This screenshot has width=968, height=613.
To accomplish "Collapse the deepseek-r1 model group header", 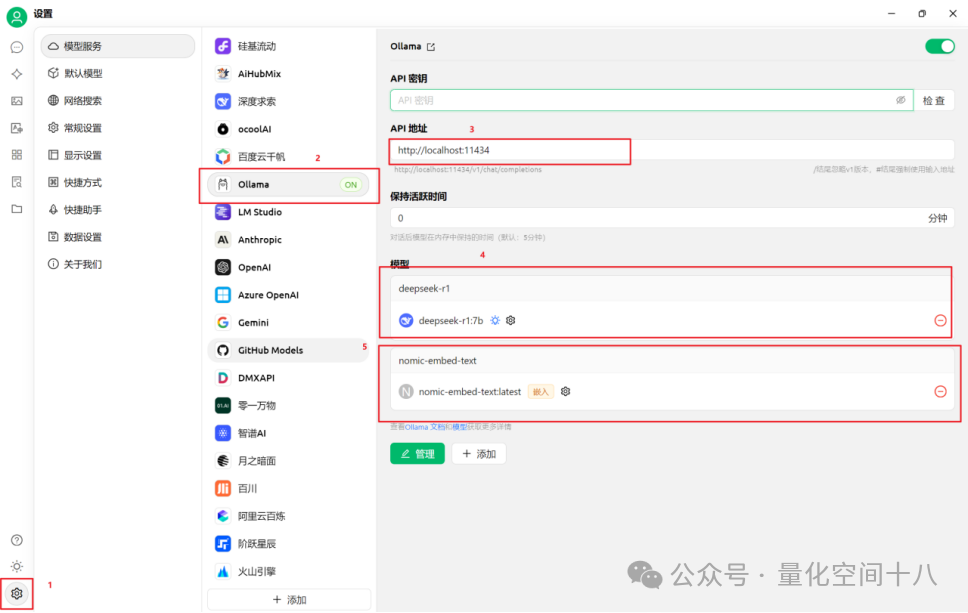I will point(672,288).
